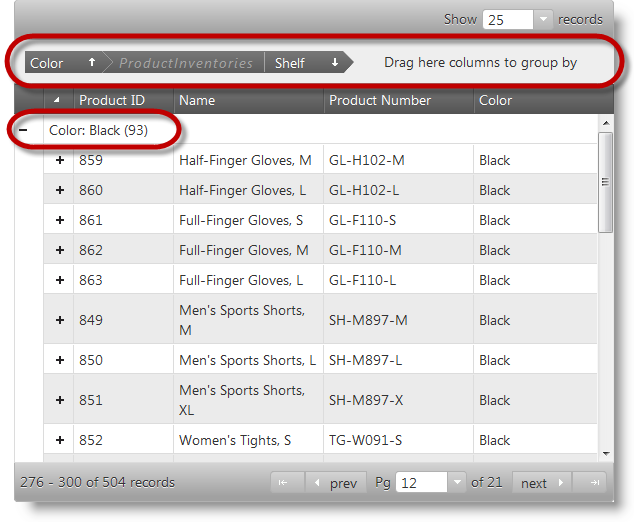Go to last page icon

pos(594,483)
